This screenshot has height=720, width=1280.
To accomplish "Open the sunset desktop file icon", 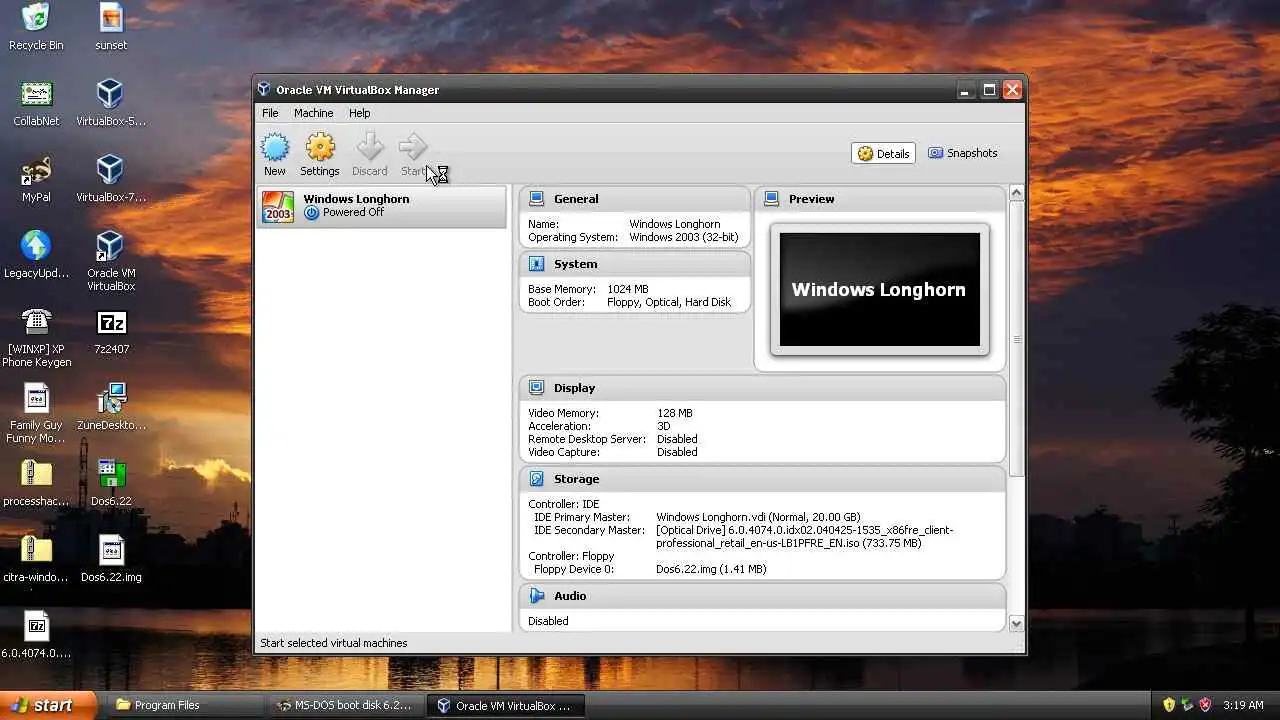I will [111, 17].
